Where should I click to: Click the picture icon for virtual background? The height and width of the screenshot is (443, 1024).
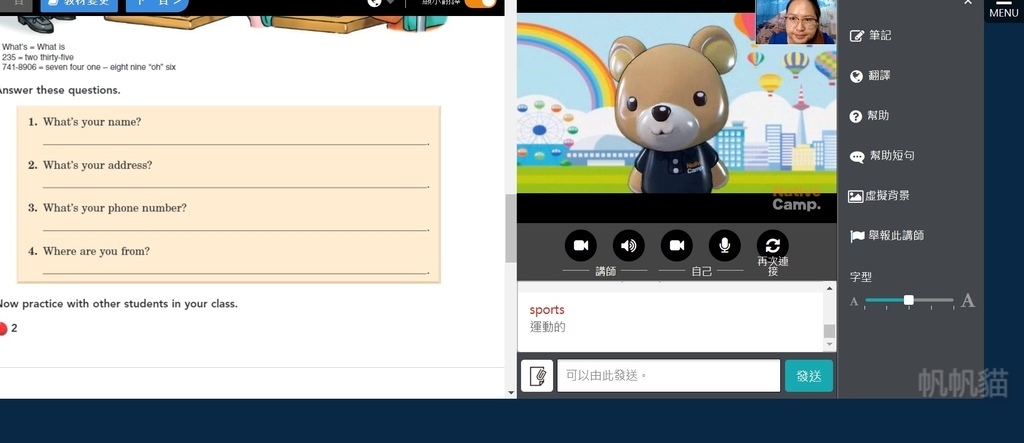click(856, 196)
